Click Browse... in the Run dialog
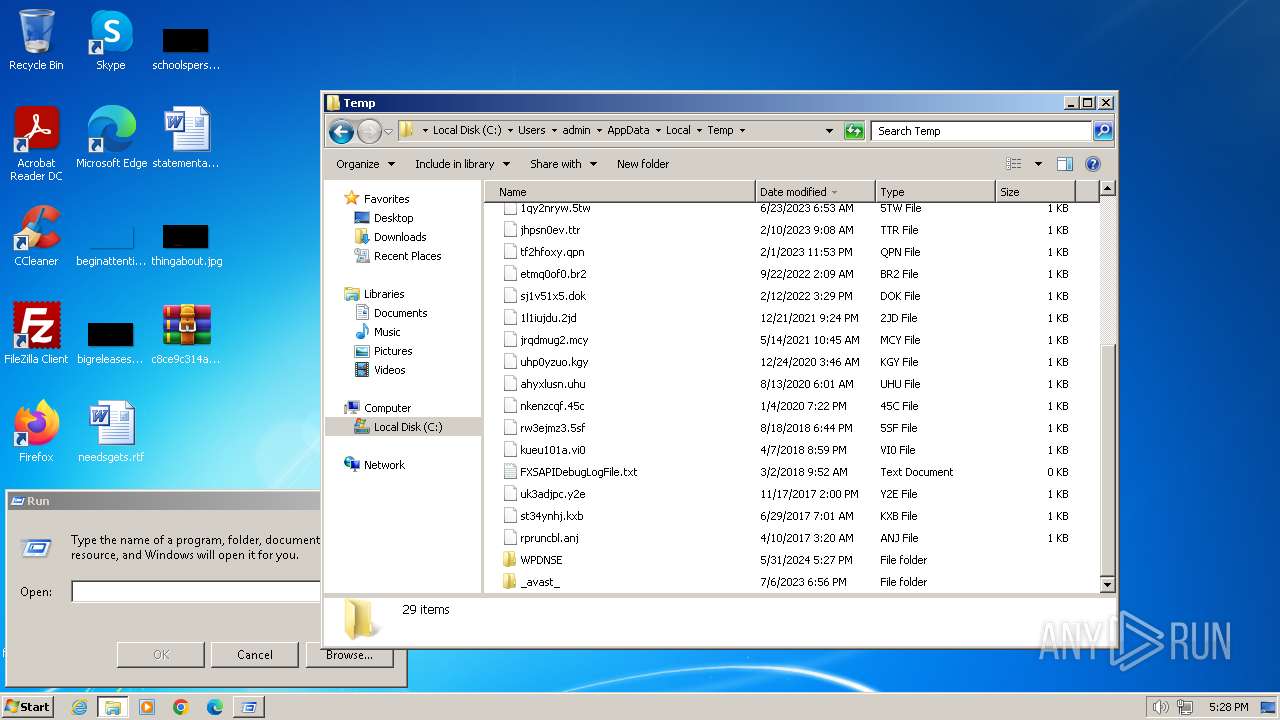1280x720 pixels. pos(349,655)
